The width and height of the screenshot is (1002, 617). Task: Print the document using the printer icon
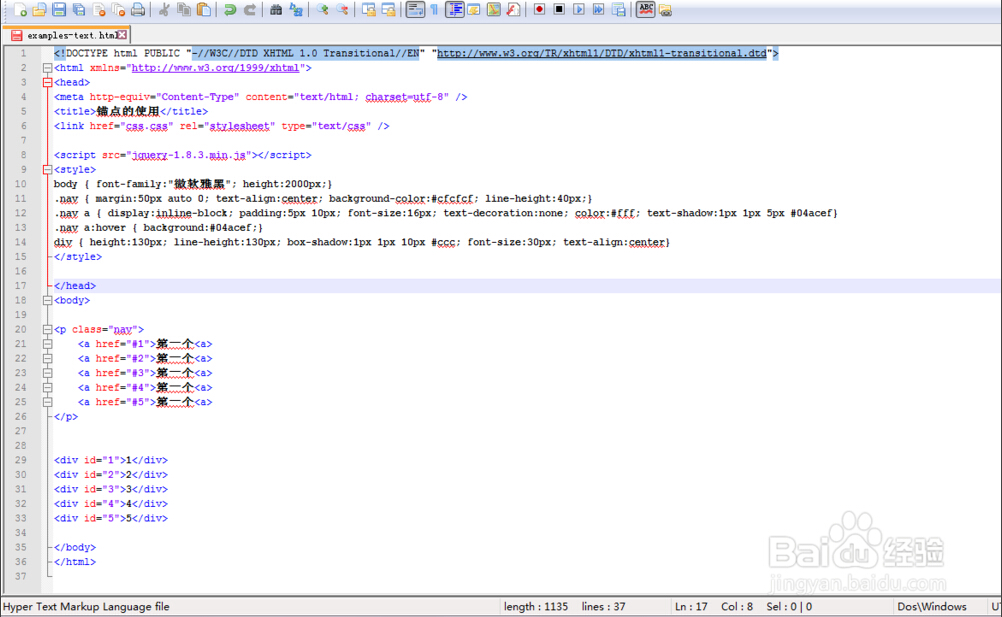138,10
